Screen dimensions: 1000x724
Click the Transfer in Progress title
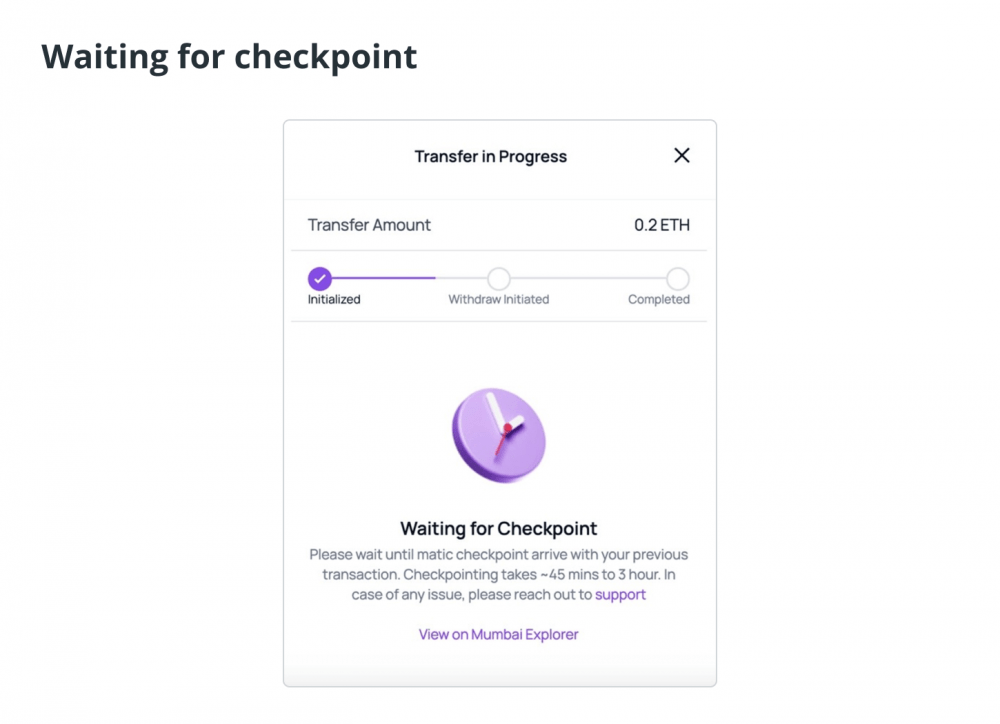[x=490, y=156]
